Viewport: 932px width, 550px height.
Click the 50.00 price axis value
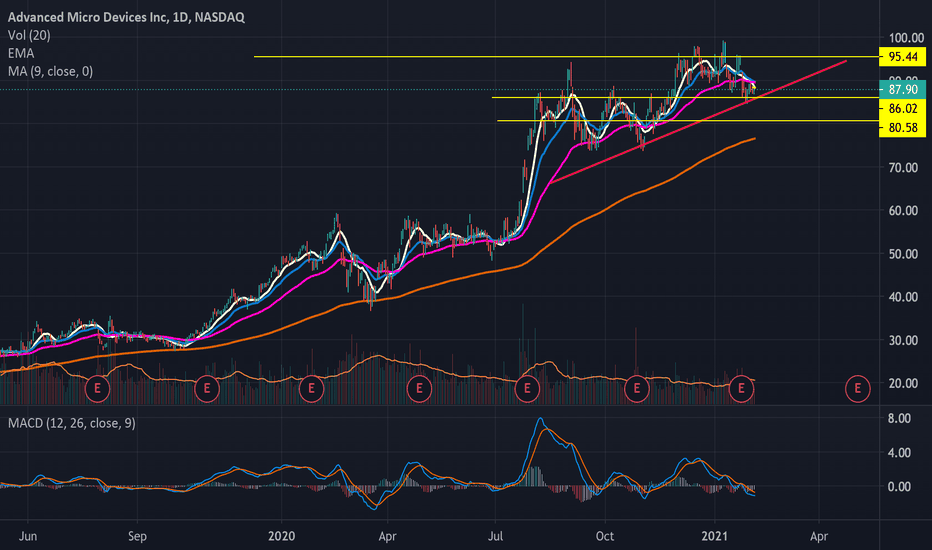pos(903,254)
